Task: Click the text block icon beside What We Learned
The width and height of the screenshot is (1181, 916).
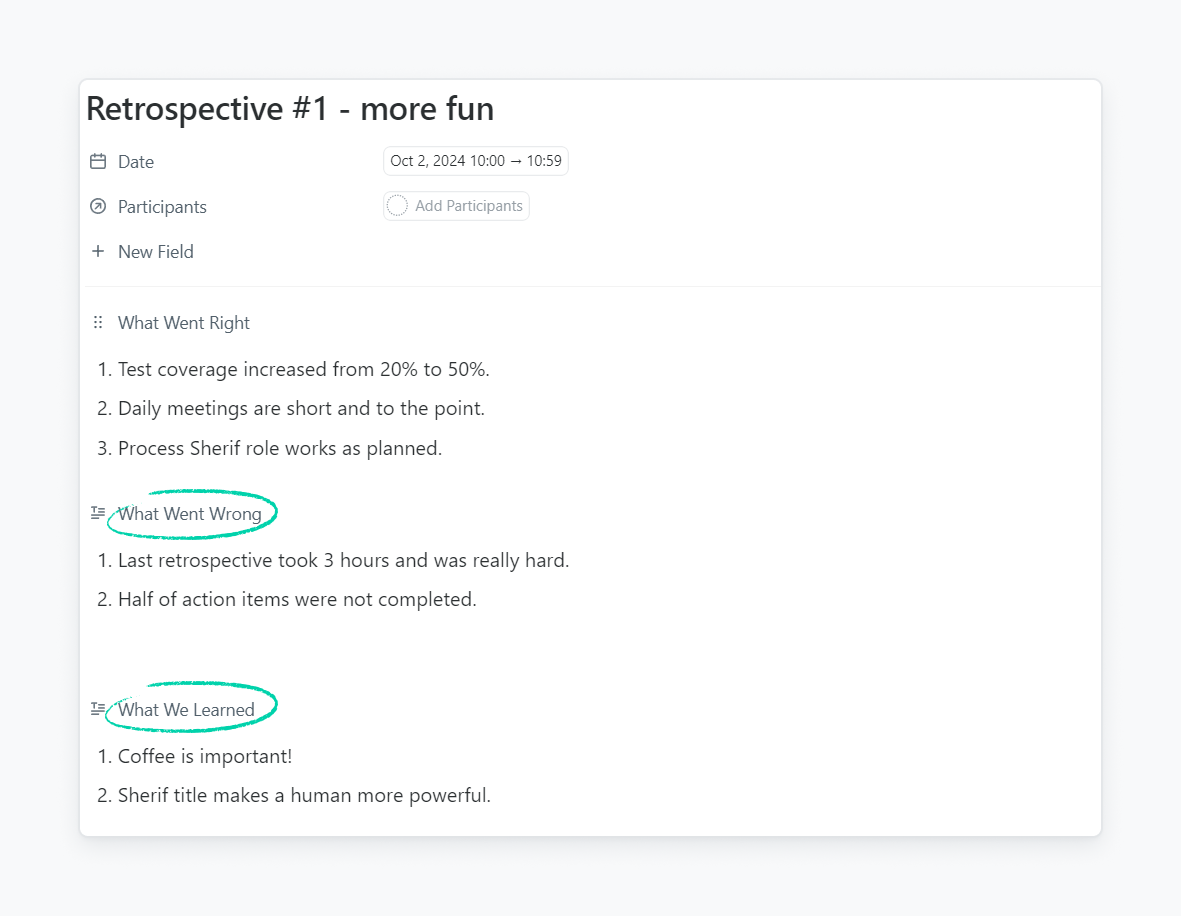Action: coord(98,709)
